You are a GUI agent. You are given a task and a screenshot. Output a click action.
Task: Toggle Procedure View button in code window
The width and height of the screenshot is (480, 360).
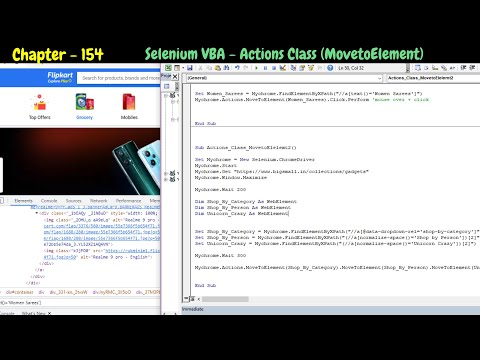[x=186, y=299]
